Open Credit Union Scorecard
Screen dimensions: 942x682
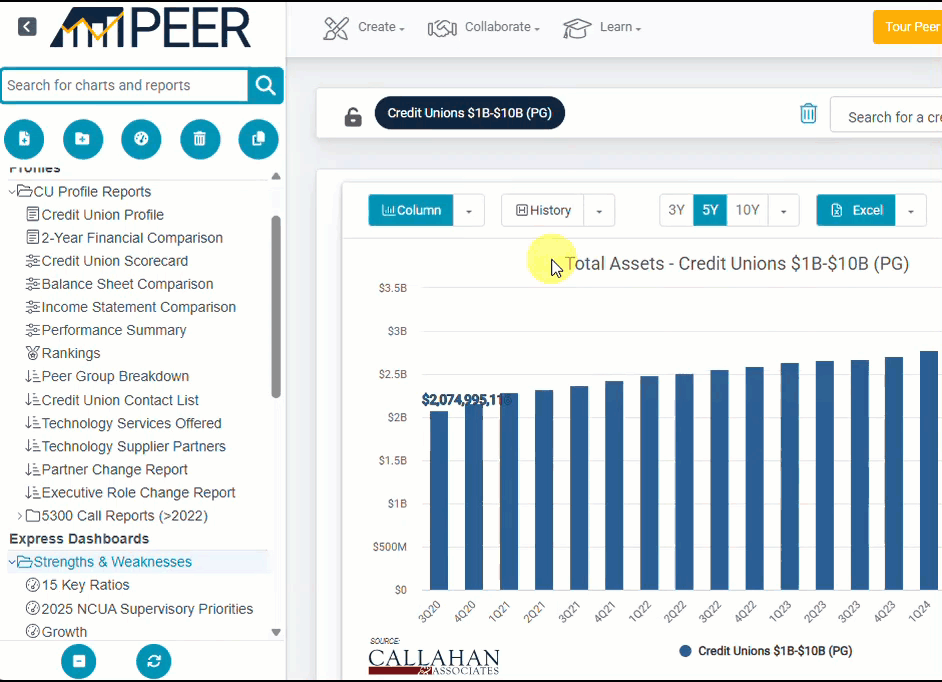click(107, 261)
